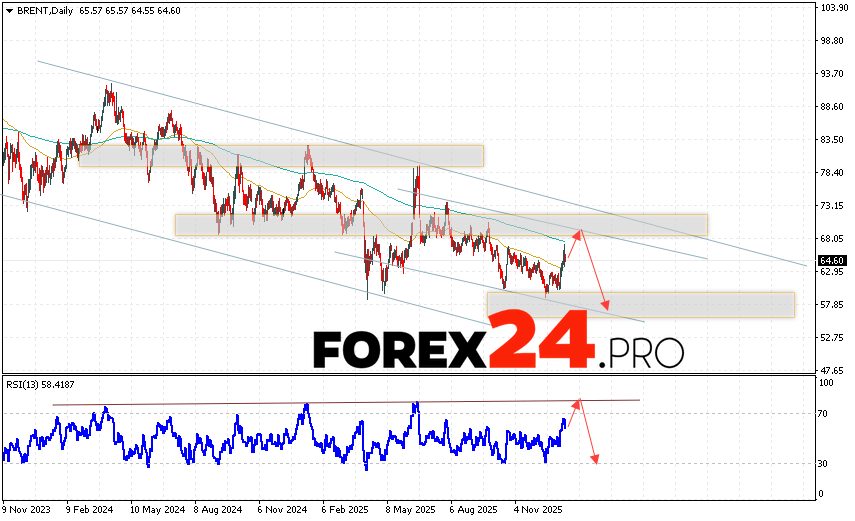
Task: Select the red downward arrow on price chart
Action: point(595,280)
